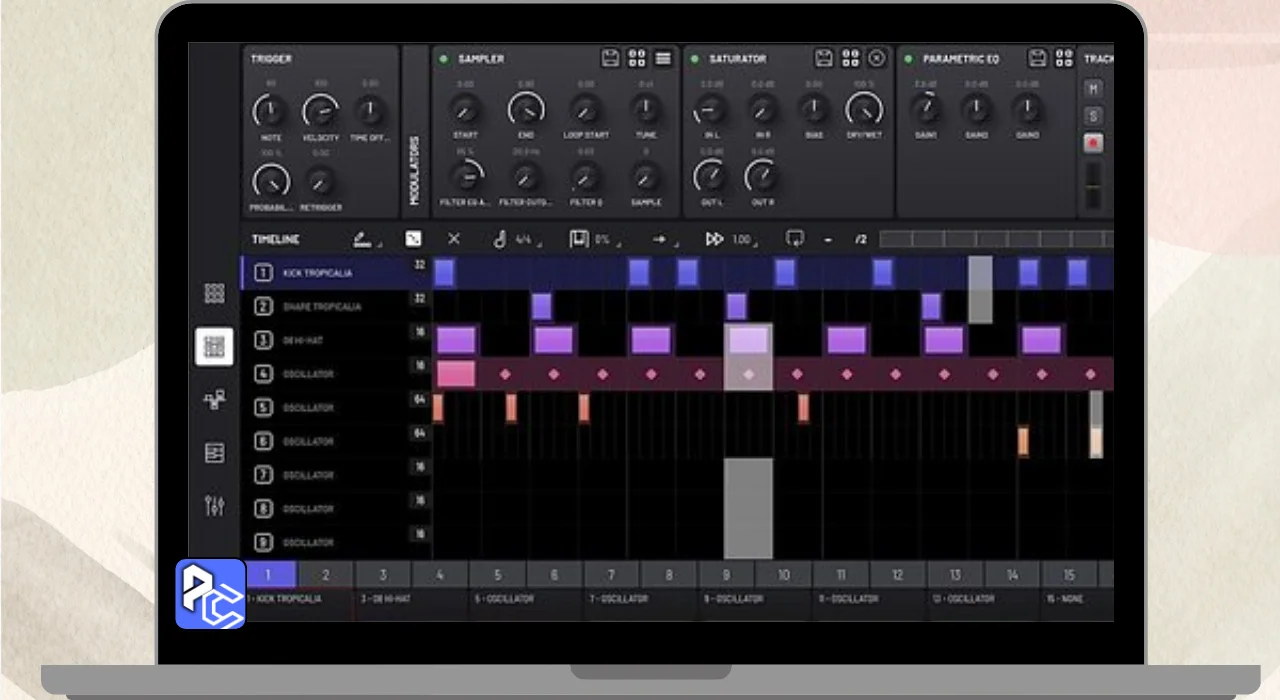The height and width of the screenshot is (700, 1280).
Task: Open the Sampler module grid icon
Action: tap(637, 58)
